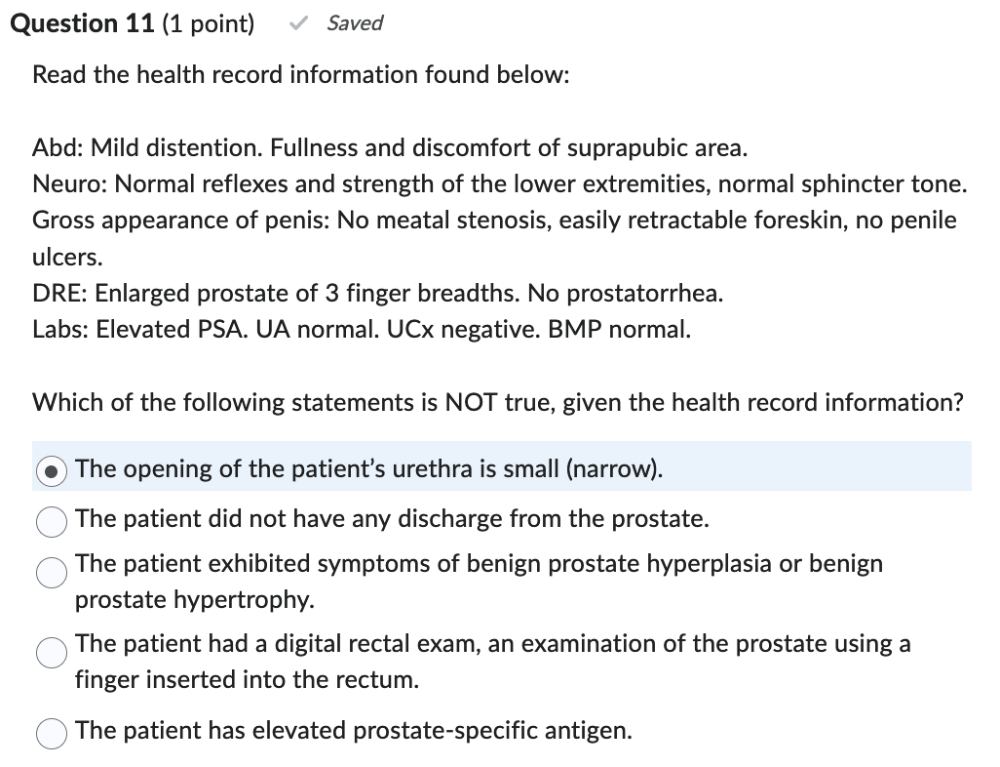Viewport: 1000px width, 767px height.
Task: Mark the elevated prostate-specific antigen radio button
Action: pyautogui.click(x=51, y=732)
